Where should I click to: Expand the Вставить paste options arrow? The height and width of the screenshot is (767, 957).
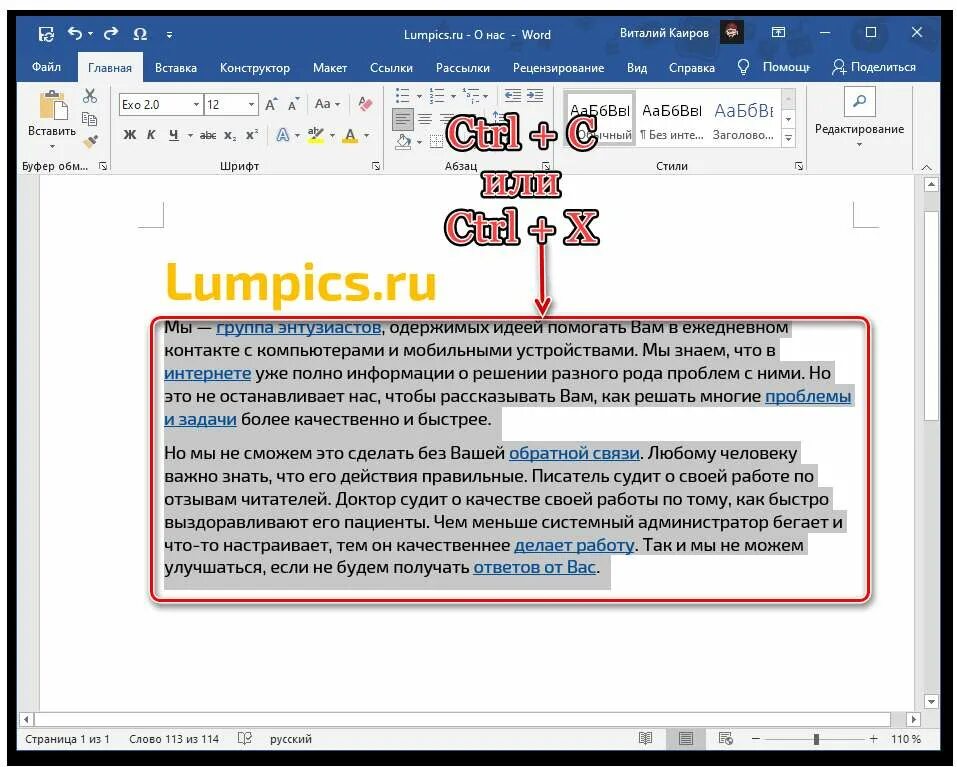(x=52, y=146)
